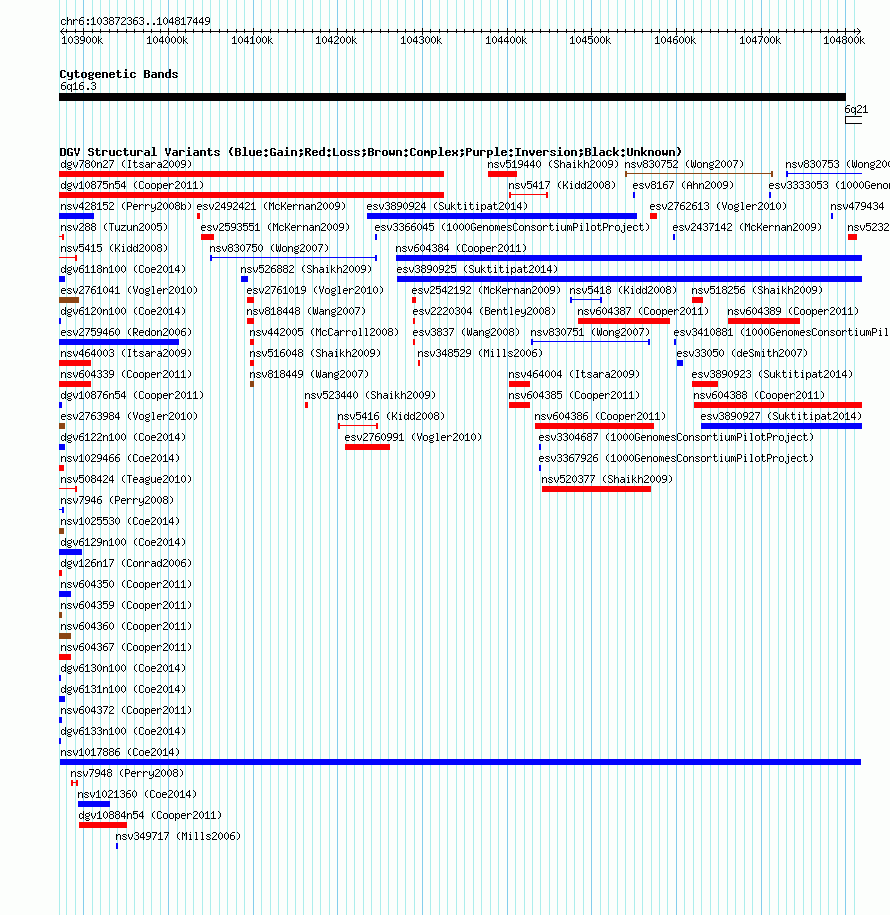Click the 104800k ruler label
890x915 pixels.
[844, 40]
